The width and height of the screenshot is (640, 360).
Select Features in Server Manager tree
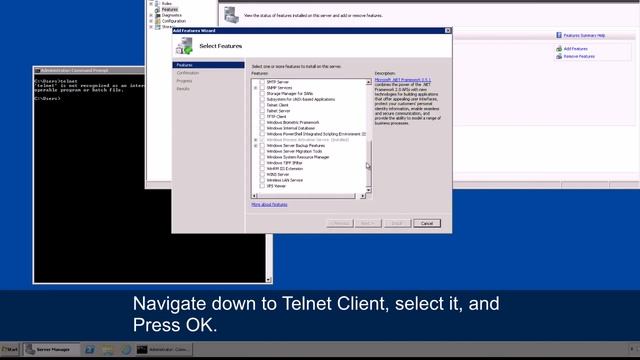(x=169, y=9)
